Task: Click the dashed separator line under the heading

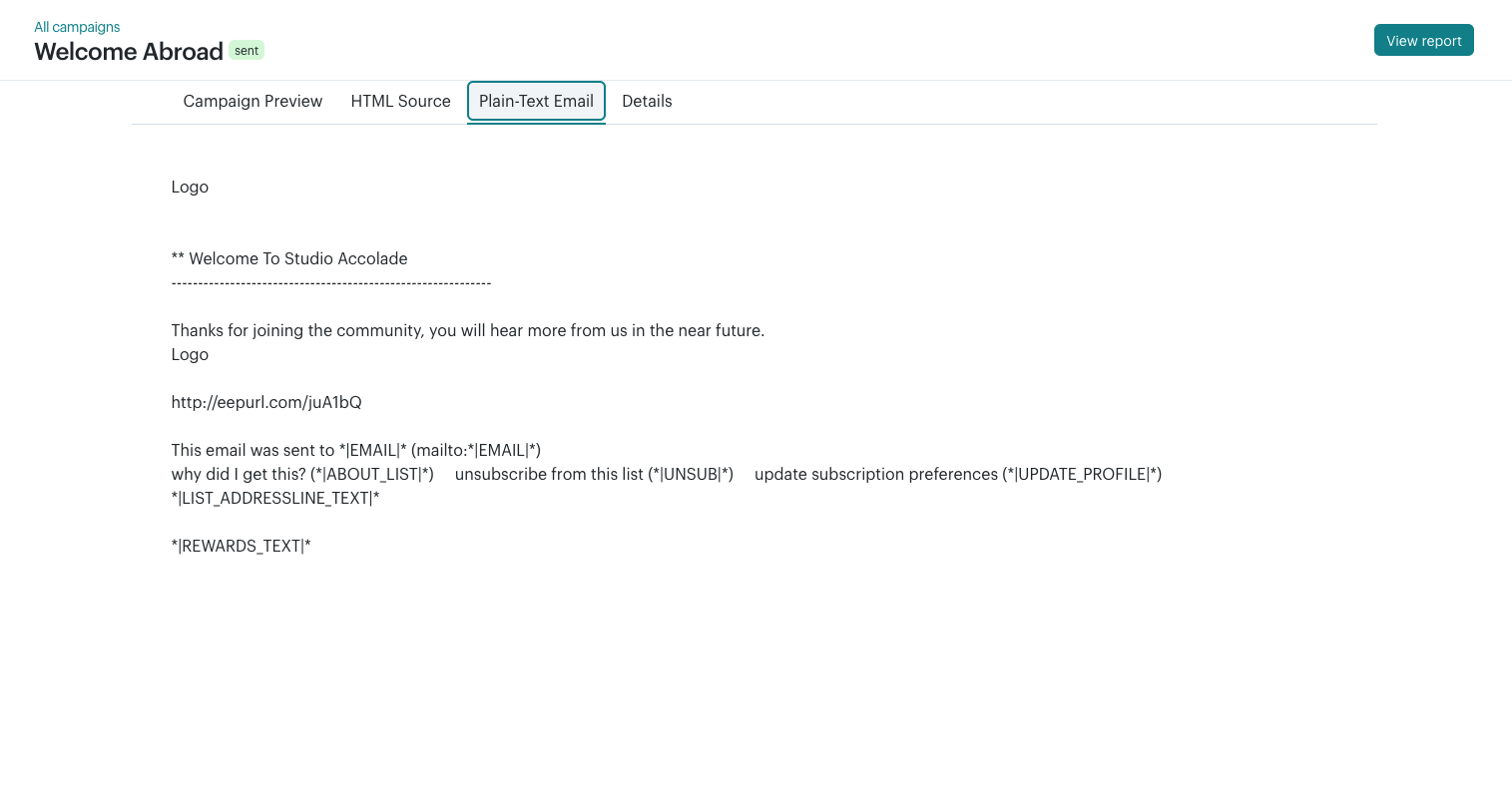Action: click(330, 283)
